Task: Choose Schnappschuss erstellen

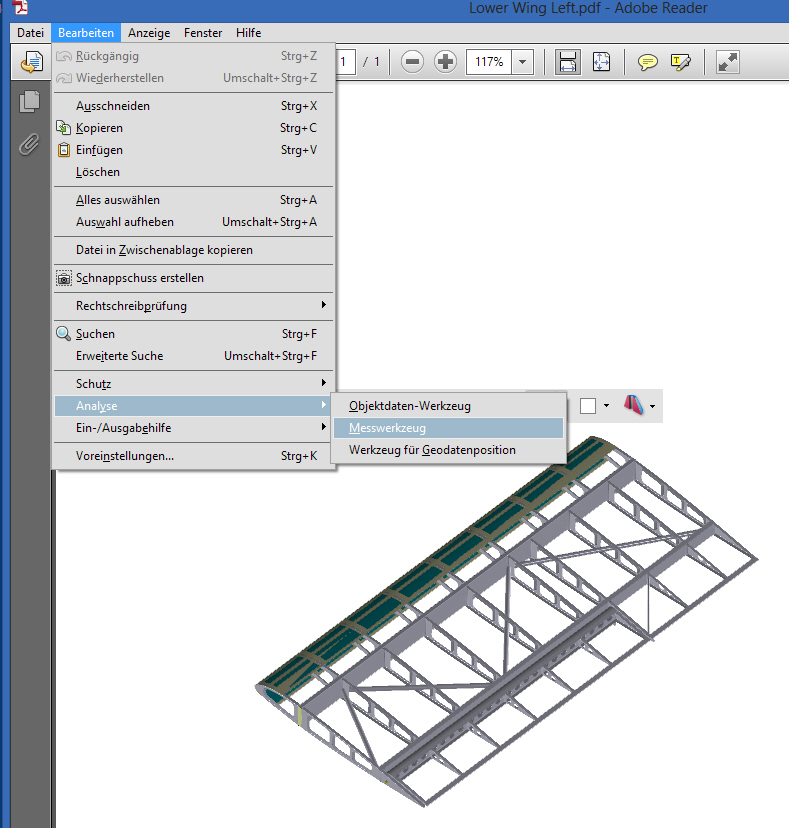Action: [x=194, y=278]
